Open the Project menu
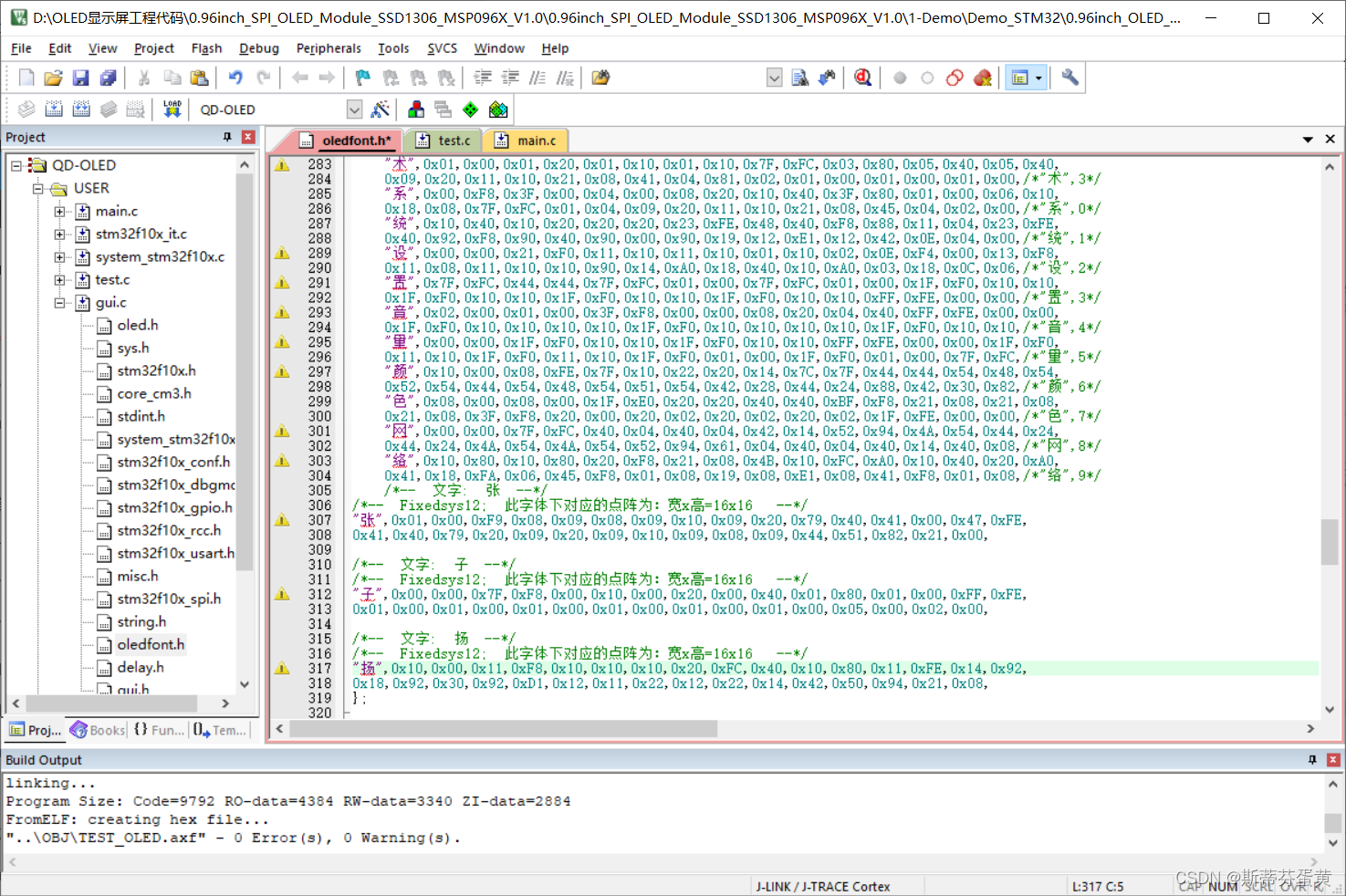Image resolution: width=1346 pixels, height=896 pixels. click(x=153, y=48)
